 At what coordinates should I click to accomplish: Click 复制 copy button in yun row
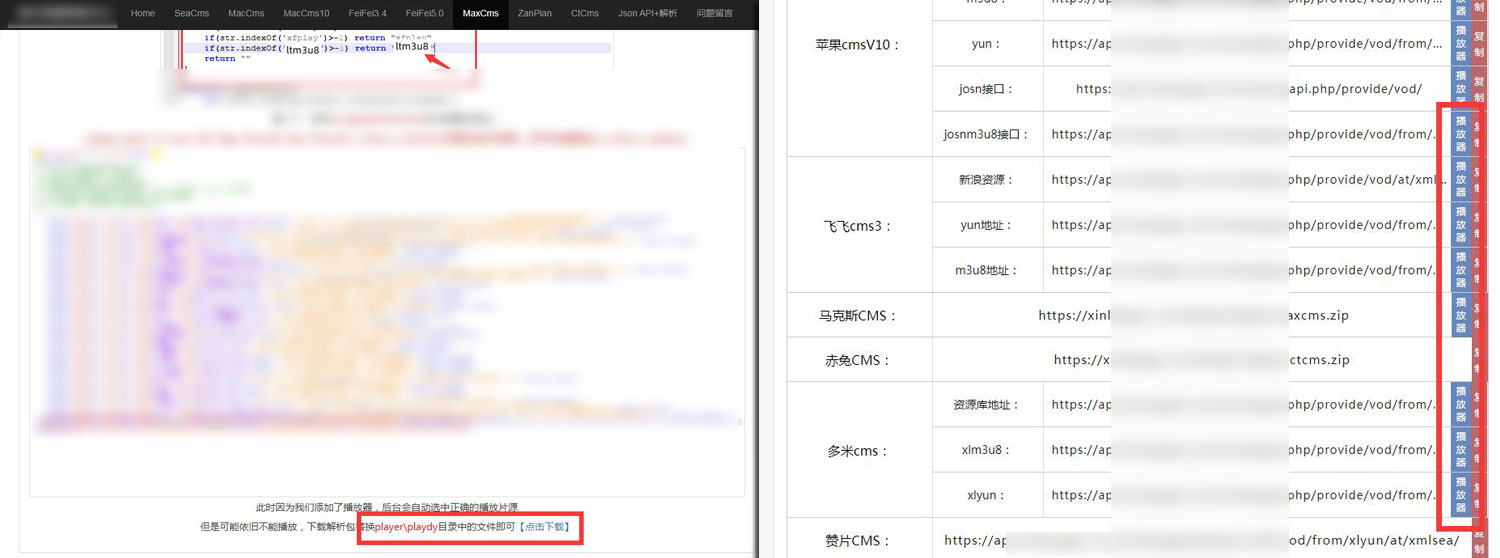point(1479,43)
